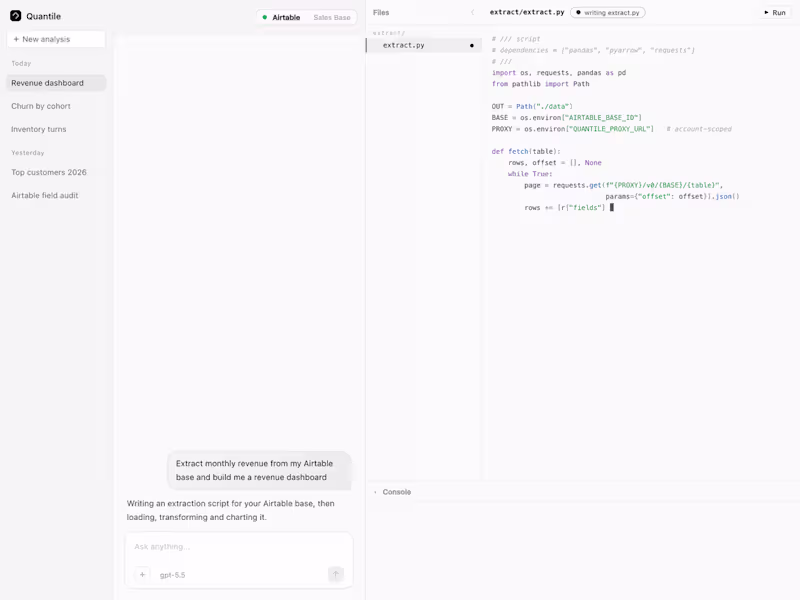Click the 'OUT = Path("./data")' line
This screenshot has width=800, height=600.
pos(532,107)
